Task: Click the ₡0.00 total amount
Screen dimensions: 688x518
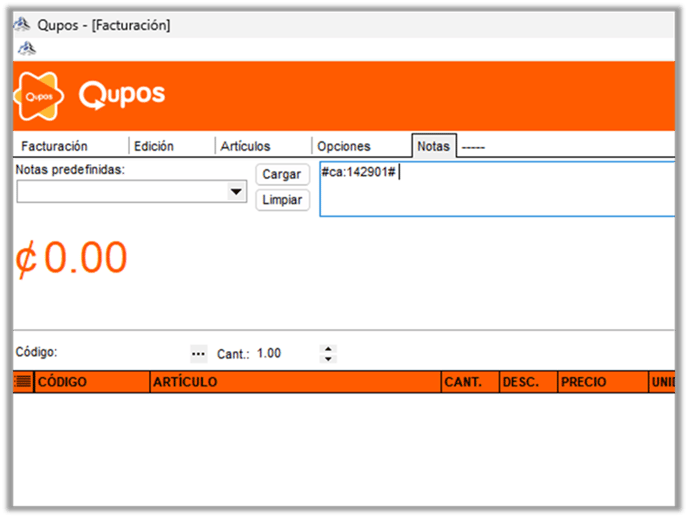Action: [x=72, y=258]
